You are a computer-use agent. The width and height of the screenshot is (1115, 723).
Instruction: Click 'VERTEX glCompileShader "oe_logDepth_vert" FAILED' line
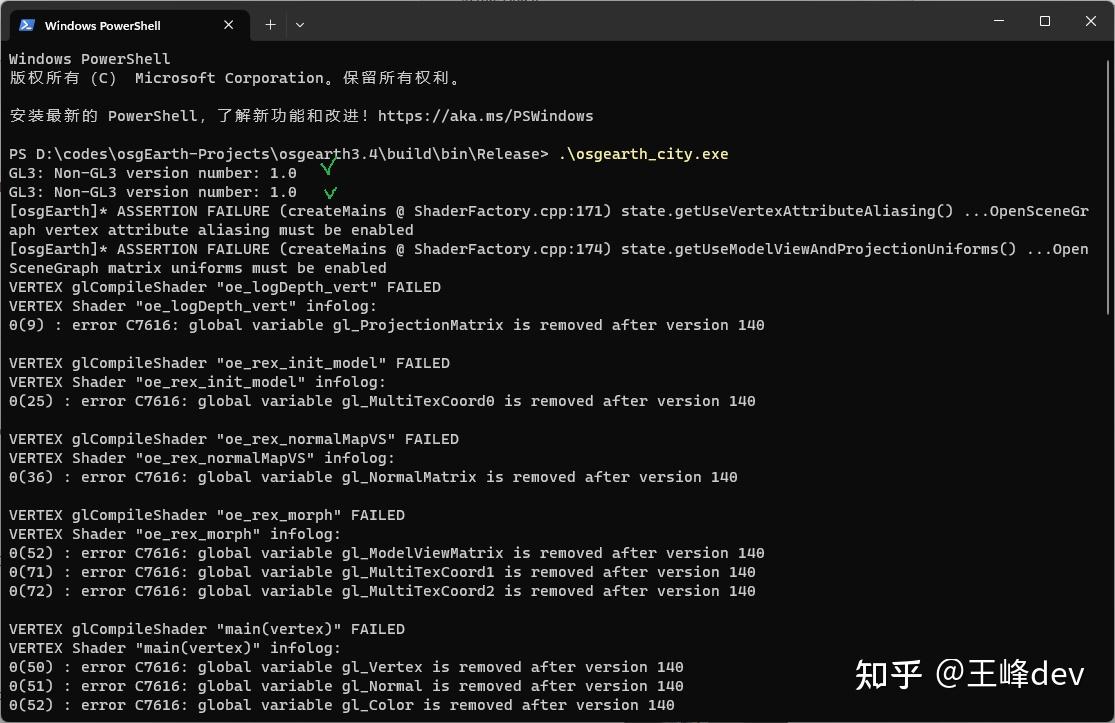pos(225,287)
